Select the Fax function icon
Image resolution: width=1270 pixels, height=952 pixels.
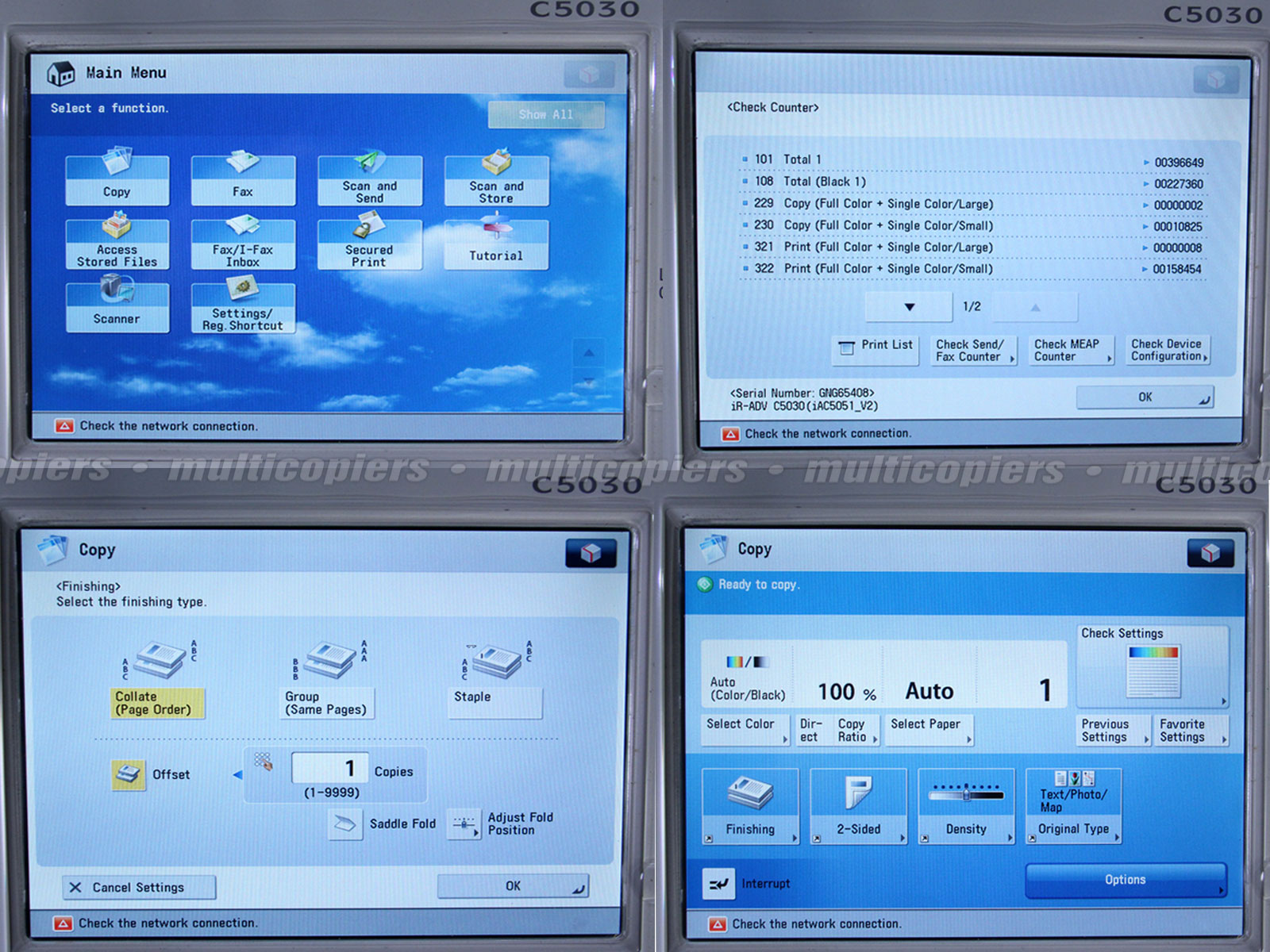click(243, 180)
